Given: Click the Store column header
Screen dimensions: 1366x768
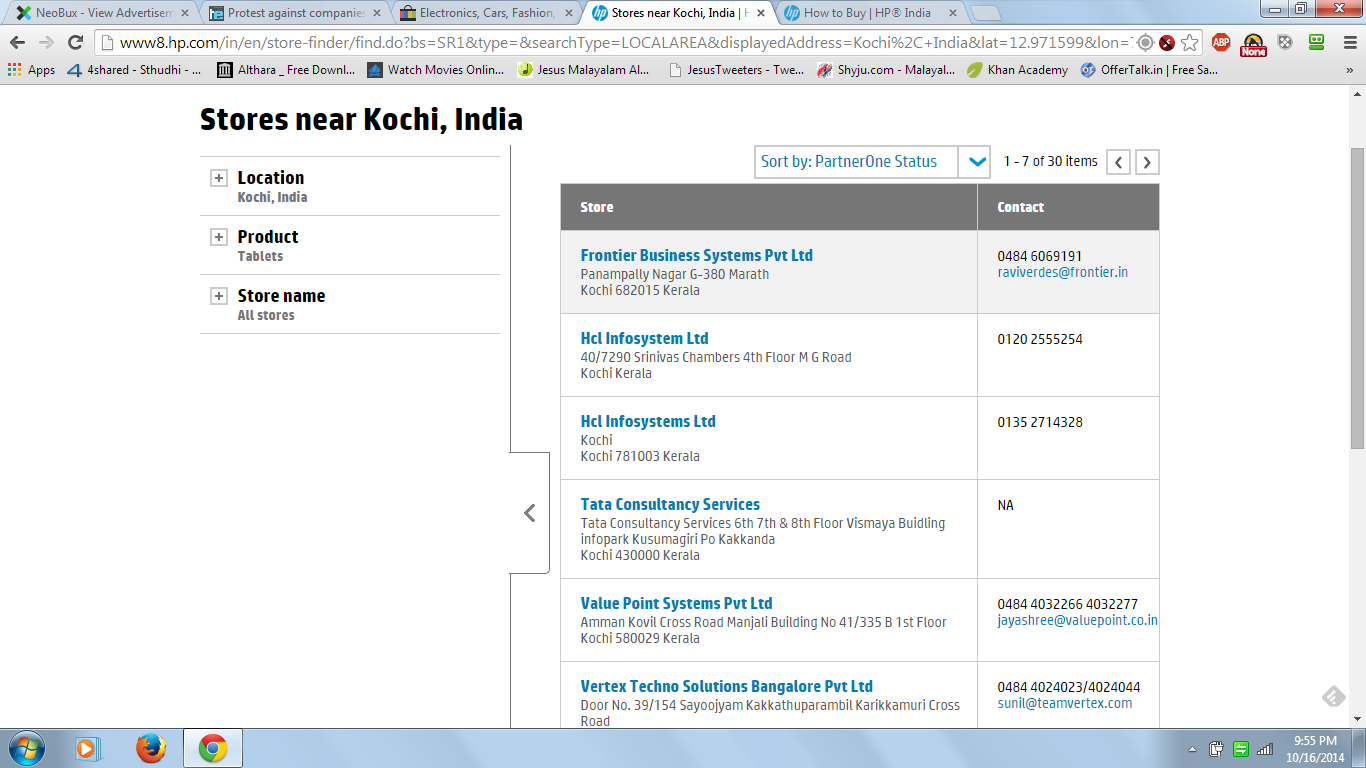Looking at the screenshot, I should (769, 207).
